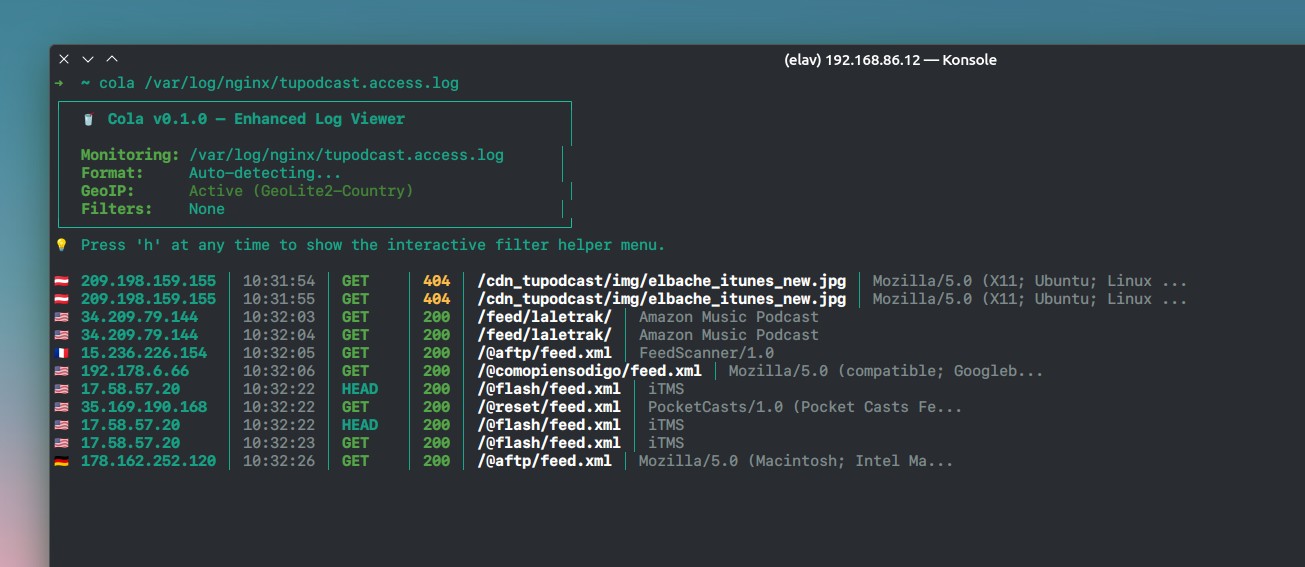Image resolution: width=1305 pixels, height=567 pixels.
Task: Click the 'Press h' filter helper hint line
Action: tap(373, 245)
